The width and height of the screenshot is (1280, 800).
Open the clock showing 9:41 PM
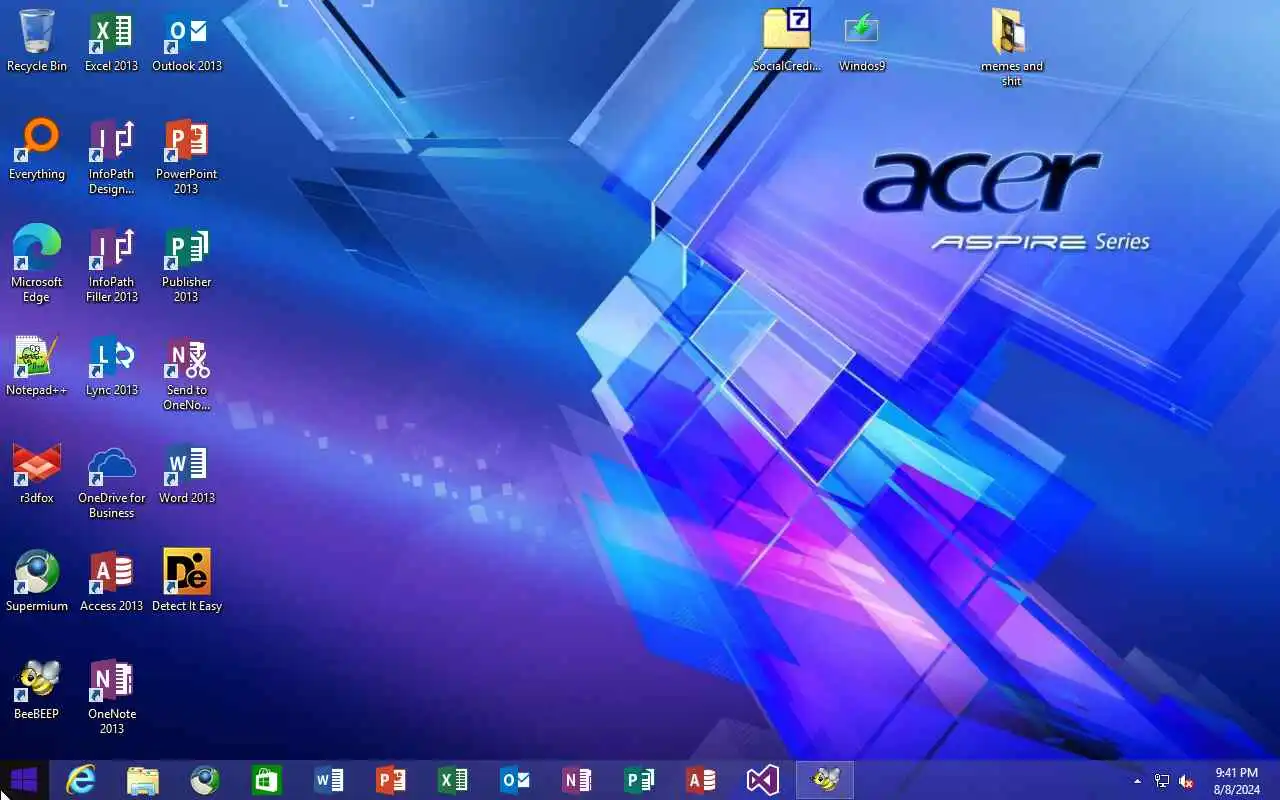pos(1236,780)
